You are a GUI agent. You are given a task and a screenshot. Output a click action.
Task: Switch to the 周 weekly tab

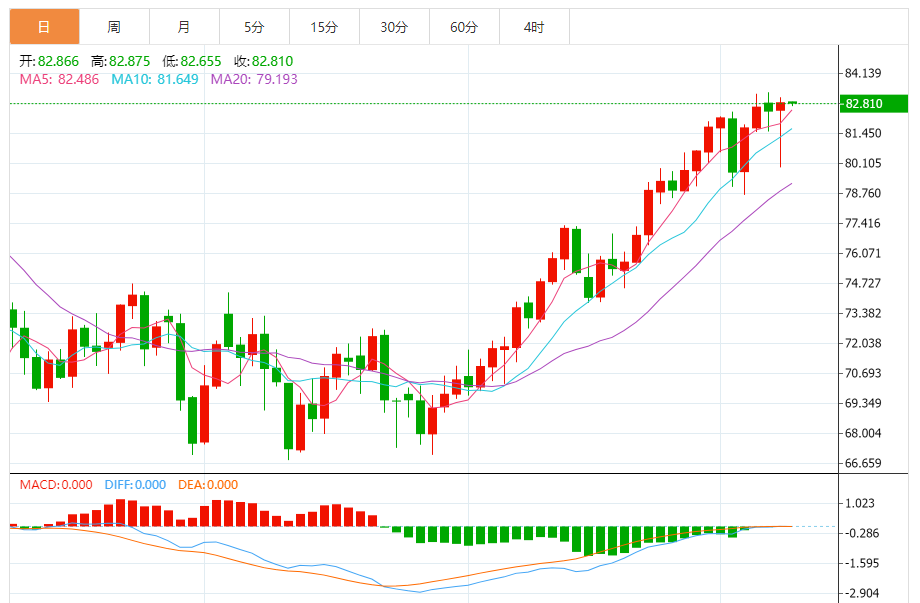[x=114, y=27]
